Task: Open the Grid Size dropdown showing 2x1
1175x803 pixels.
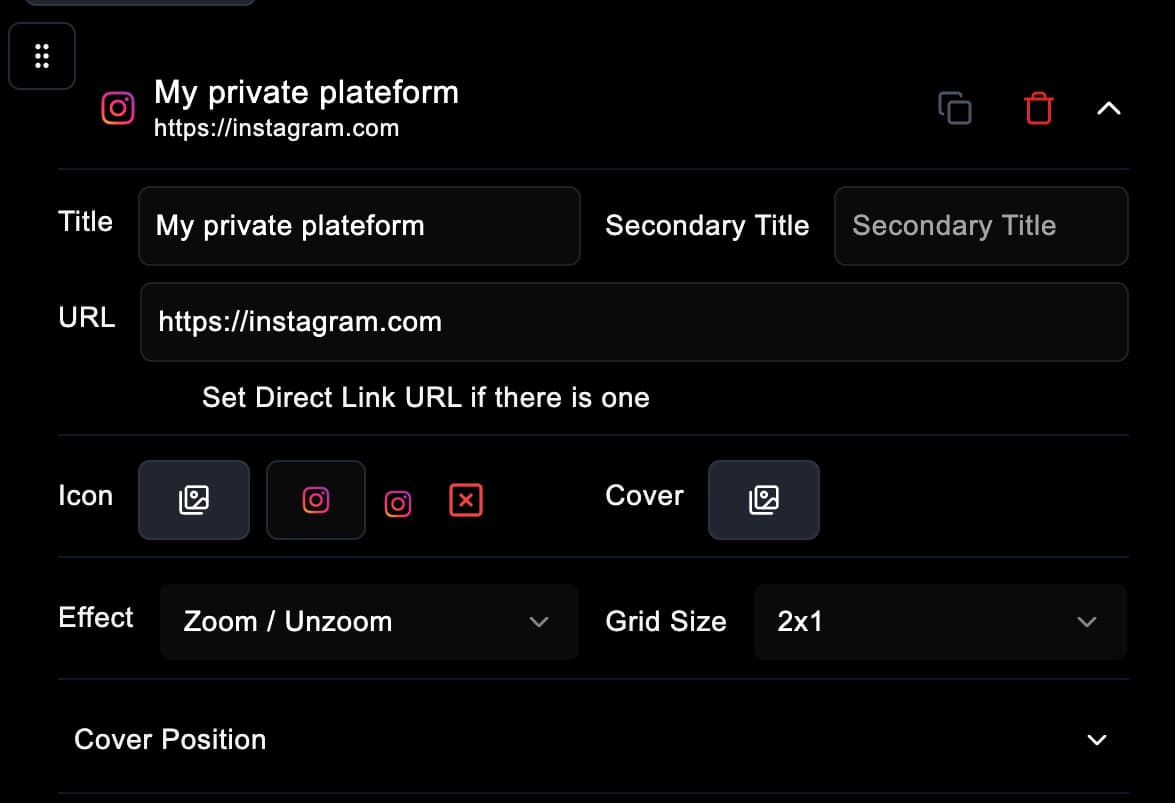Action: (939, 622)
